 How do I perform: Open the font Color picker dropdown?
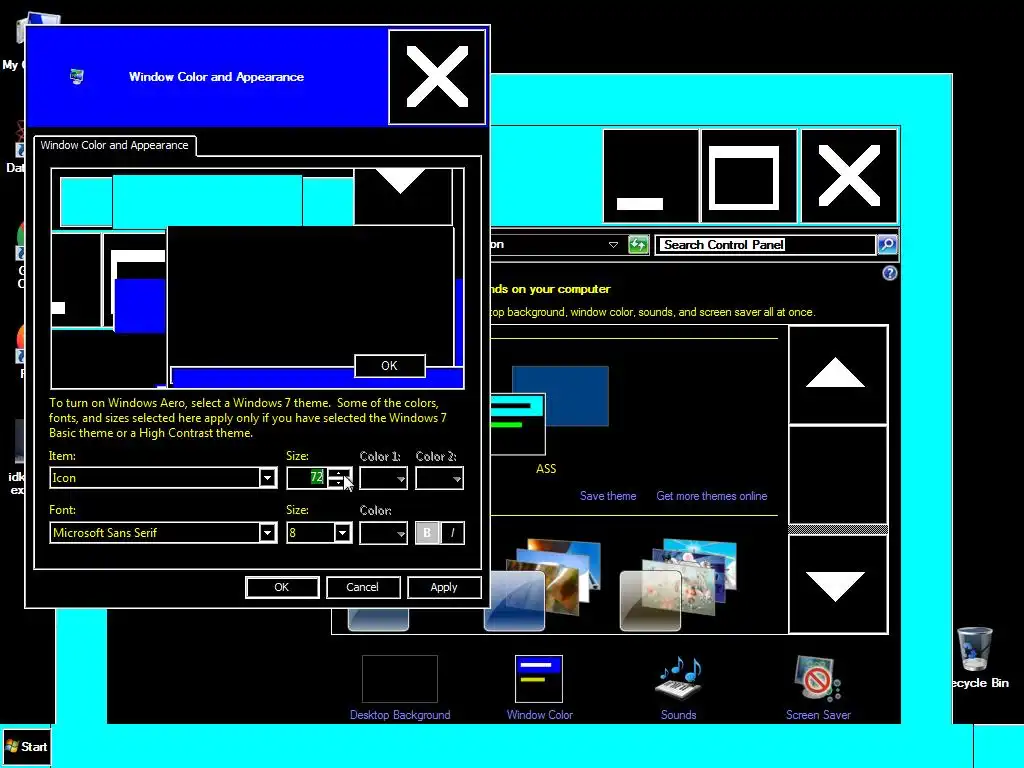(383, 533)
